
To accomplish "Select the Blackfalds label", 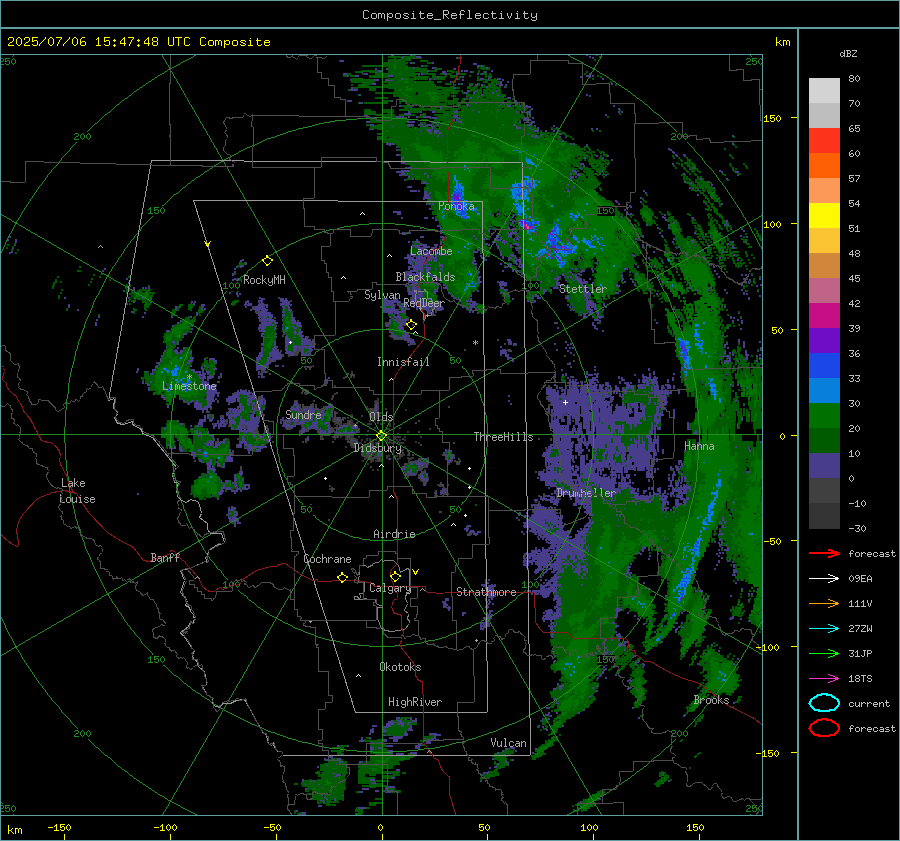I will 425,277.
